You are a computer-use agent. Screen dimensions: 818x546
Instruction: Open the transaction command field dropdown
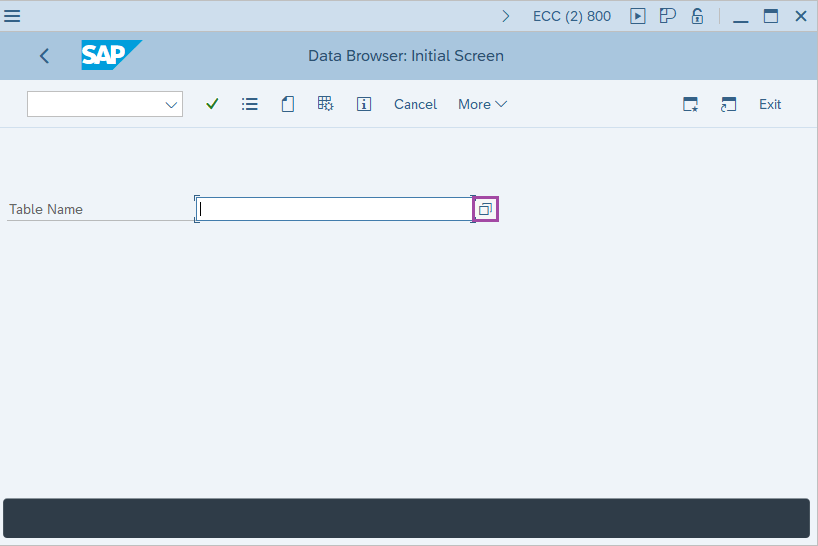171,104
